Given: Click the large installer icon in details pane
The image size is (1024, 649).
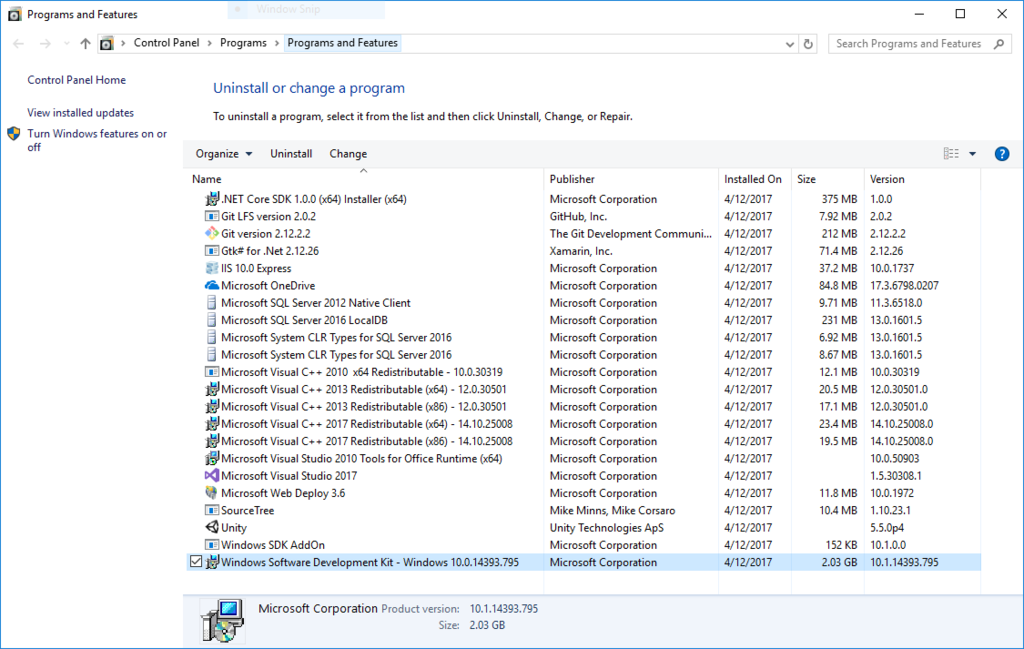Looking at the screenshot, I should 223,620.
